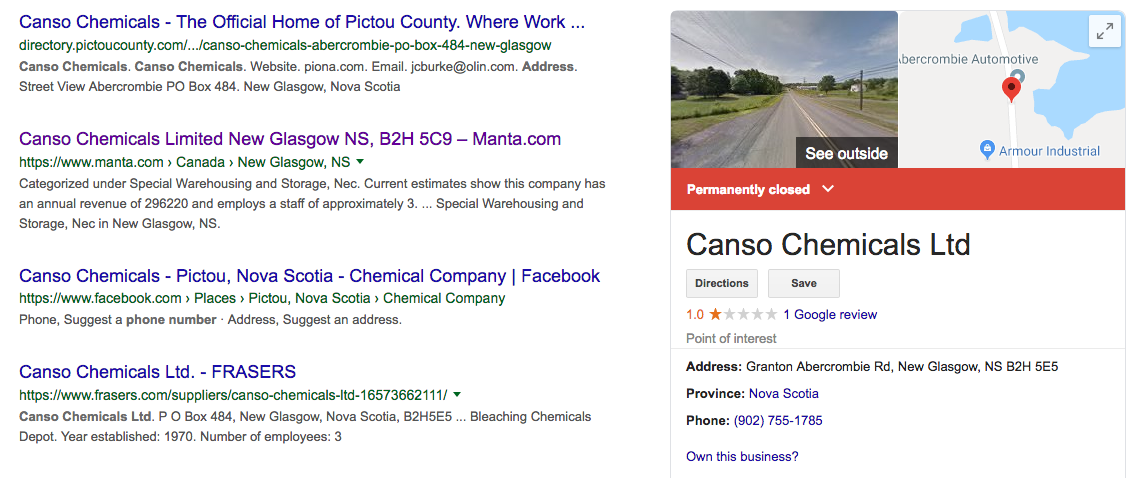Open the Canso Chemicals Facebook result
Screen dimensions: 1127x478
309,276
